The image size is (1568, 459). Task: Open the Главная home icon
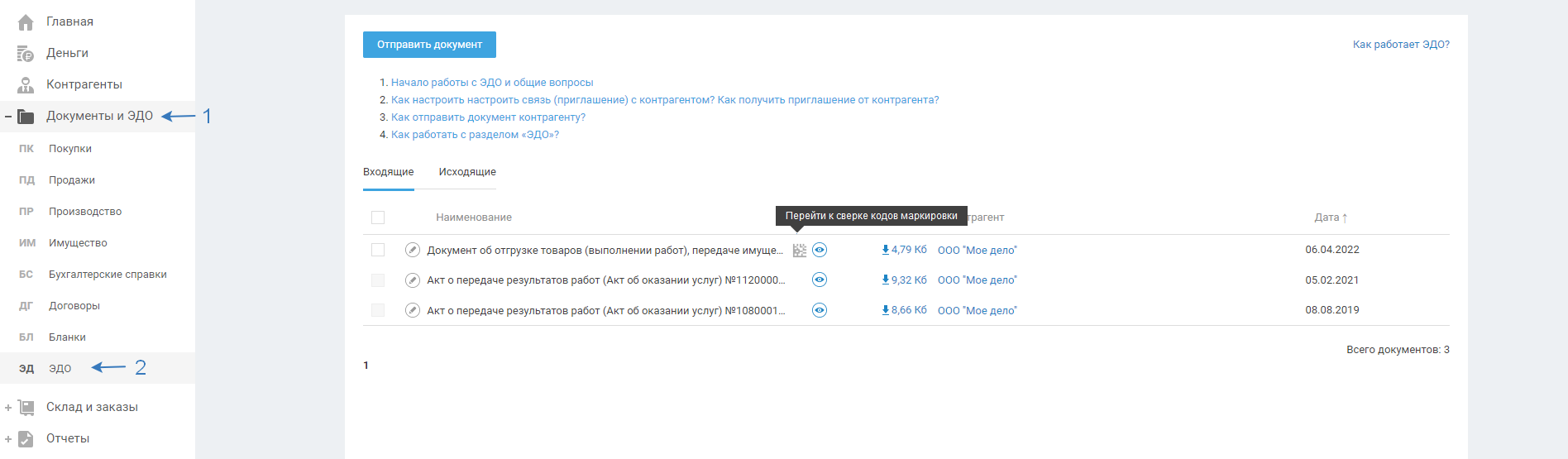pyautogui.click(x=26, y=22)
